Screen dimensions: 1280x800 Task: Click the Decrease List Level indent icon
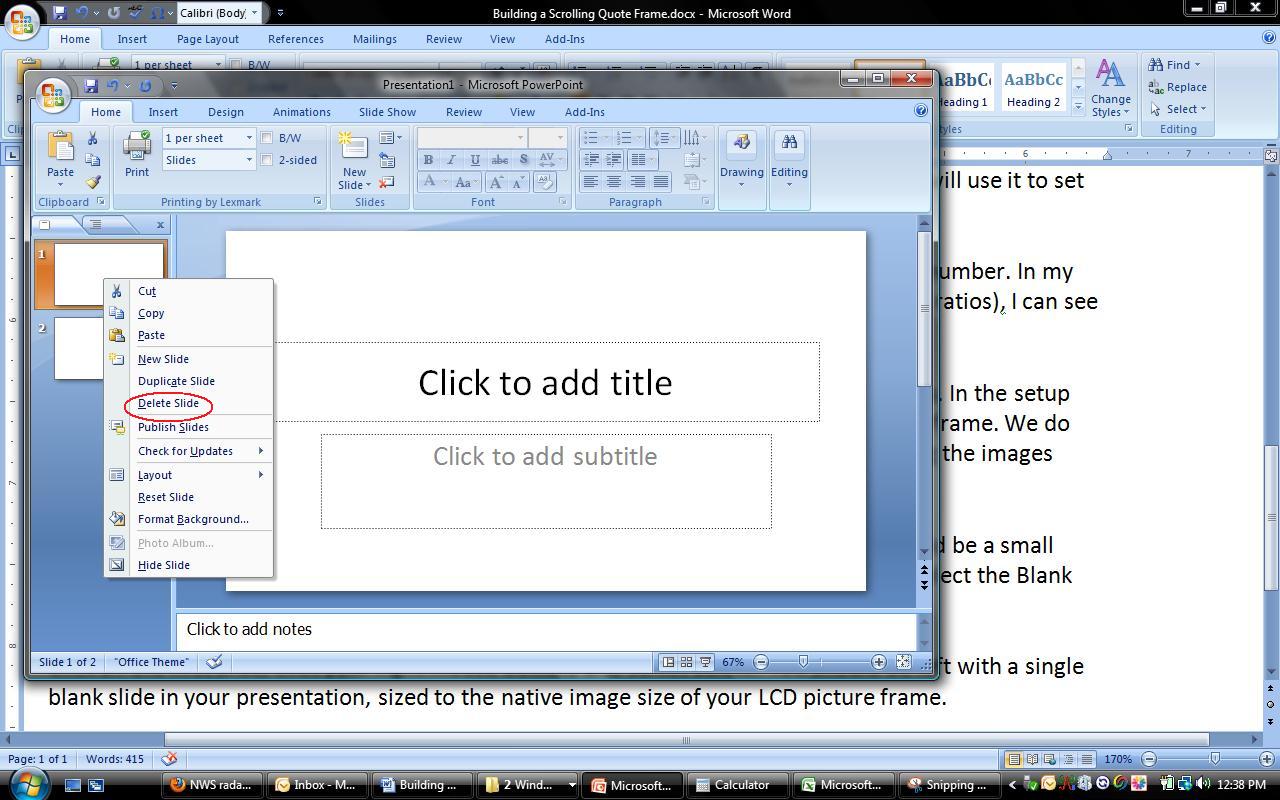(591, 160)
